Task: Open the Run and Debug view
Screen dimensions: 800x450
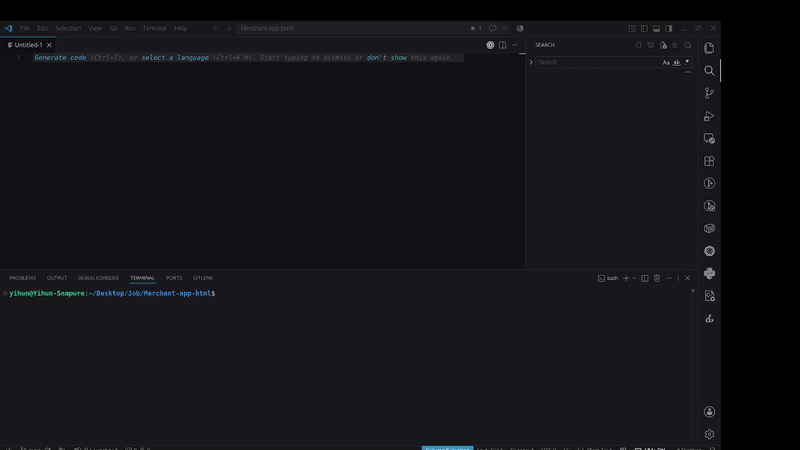Action: click(x=709, y=116)
